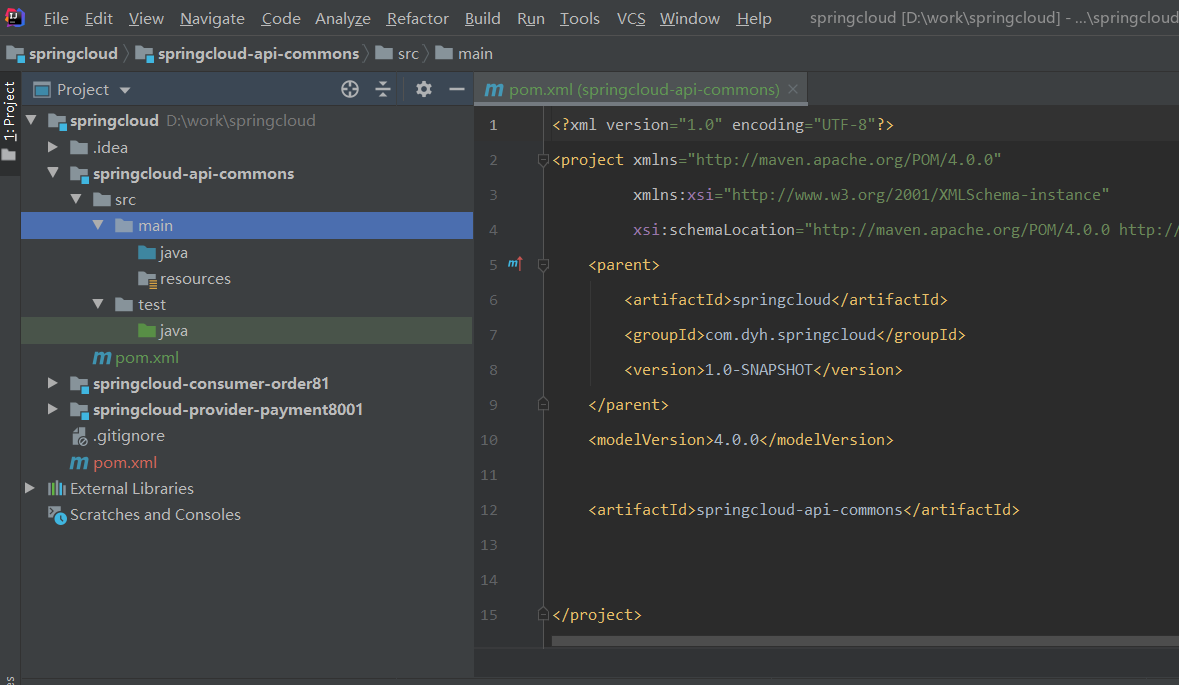1179x685 pixels.
Task: Open the Tools menu
Action: click(580, 18)
